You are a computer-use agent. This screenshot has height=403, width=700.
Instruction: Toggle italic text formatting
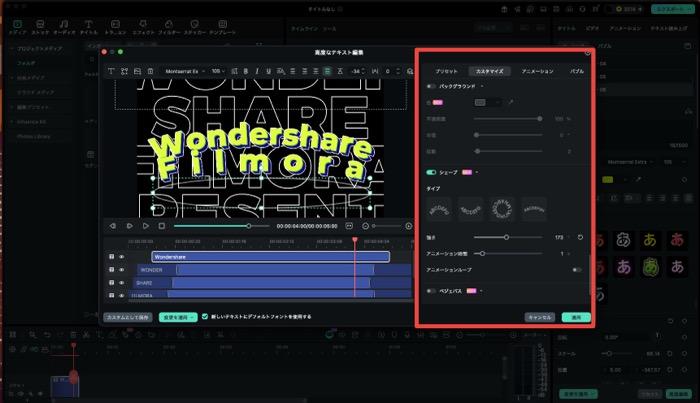tap(257, 71)
